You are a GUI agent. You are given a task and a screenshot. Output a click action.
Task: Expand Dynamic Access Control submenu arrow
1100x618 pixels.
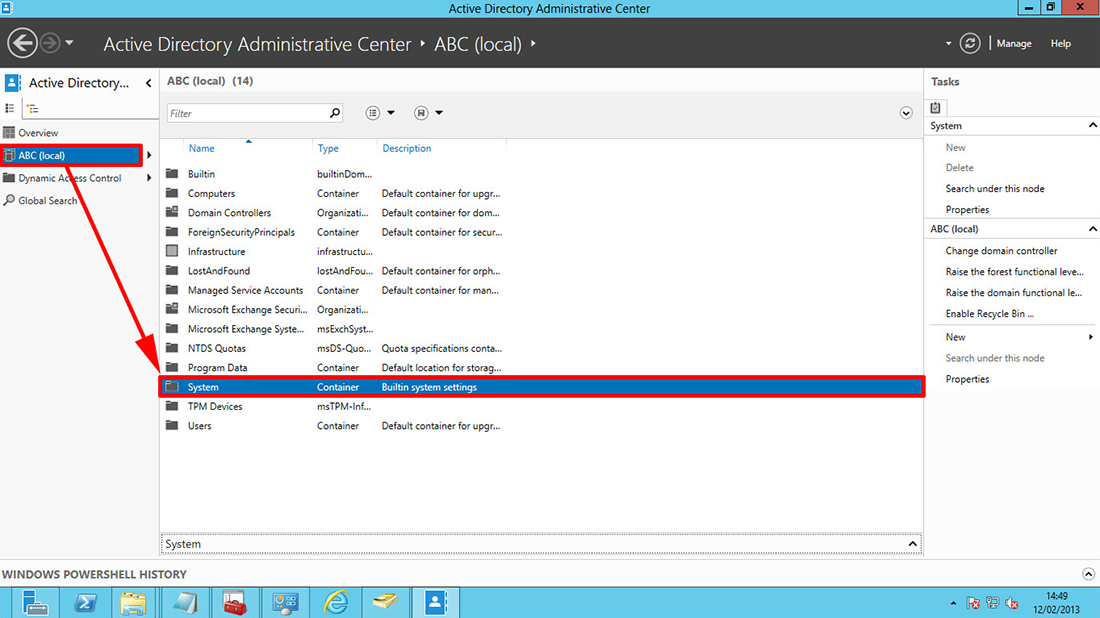(149, 178)
